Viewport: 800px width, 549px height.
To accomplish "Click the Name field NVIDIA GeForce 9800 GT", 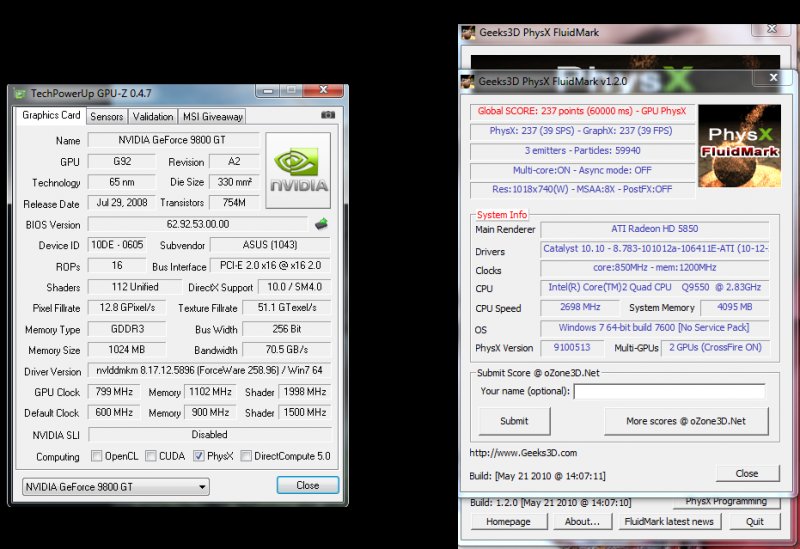I will [x=172, y=140].
